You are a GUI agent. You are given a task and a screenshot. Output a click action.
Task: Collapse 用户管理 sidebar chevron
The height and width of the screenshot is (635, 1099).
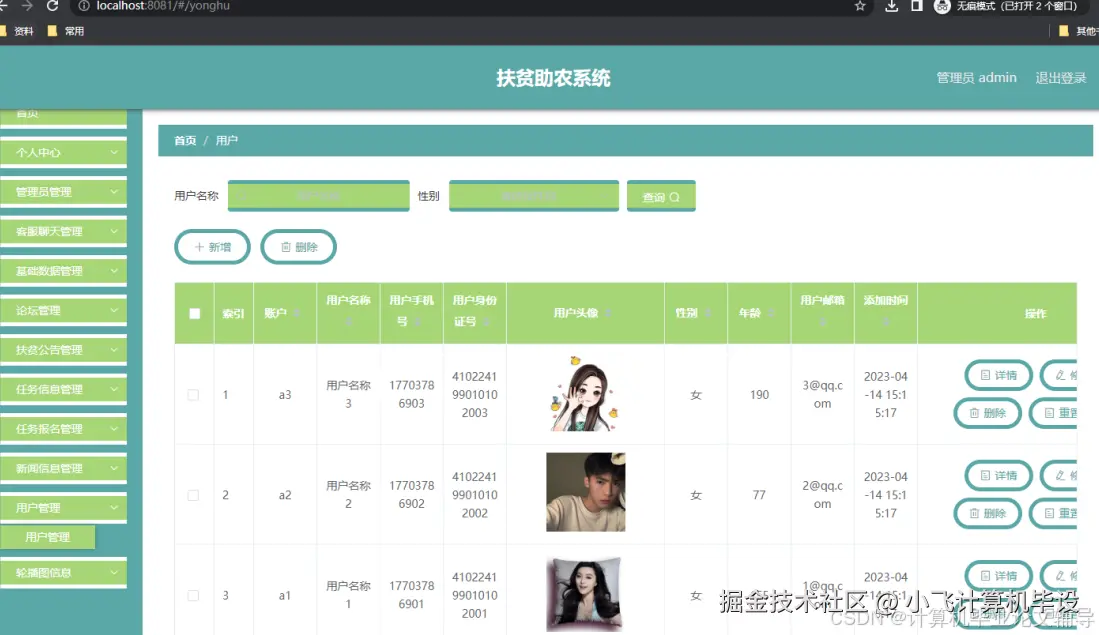click(x=114, y=507)
